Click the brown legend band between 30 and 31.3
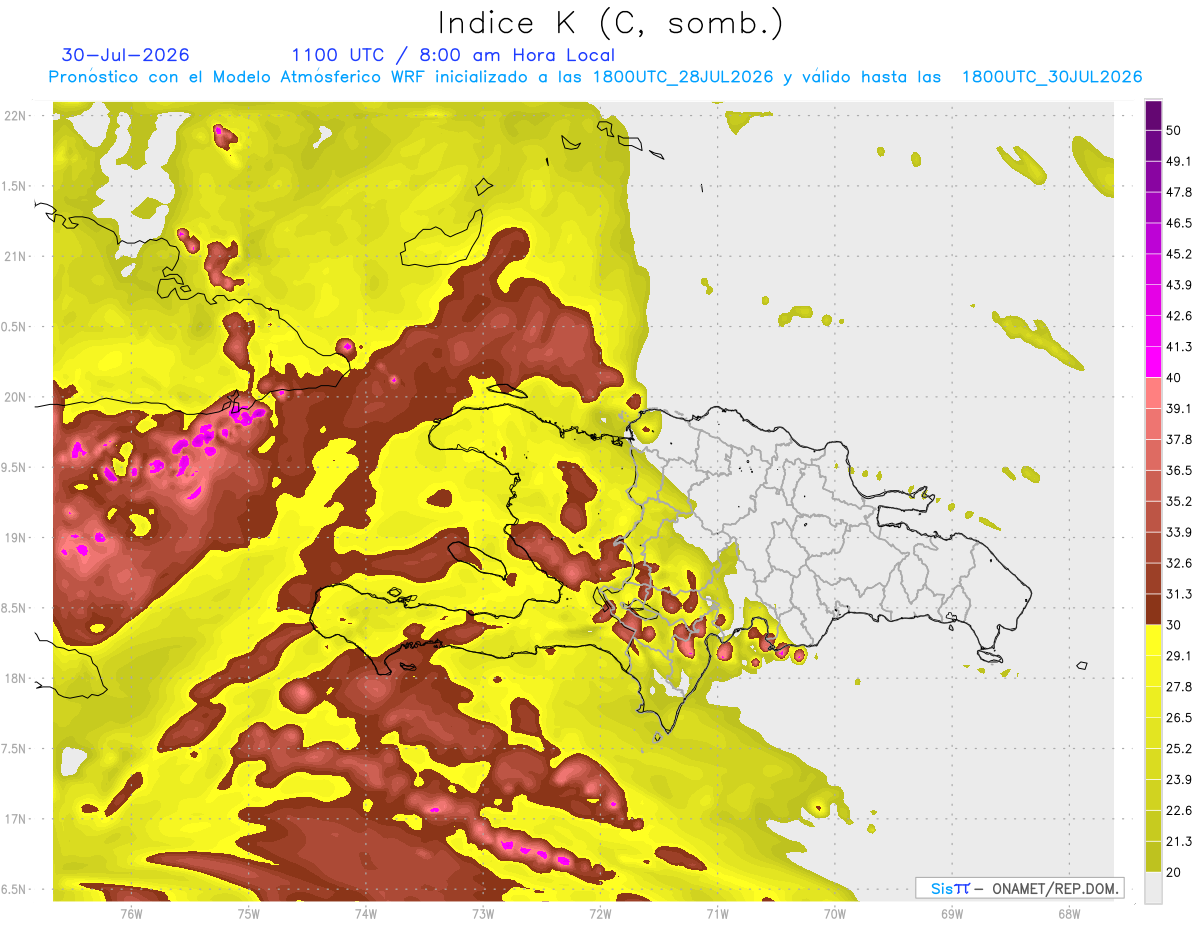 (1153, 609)
